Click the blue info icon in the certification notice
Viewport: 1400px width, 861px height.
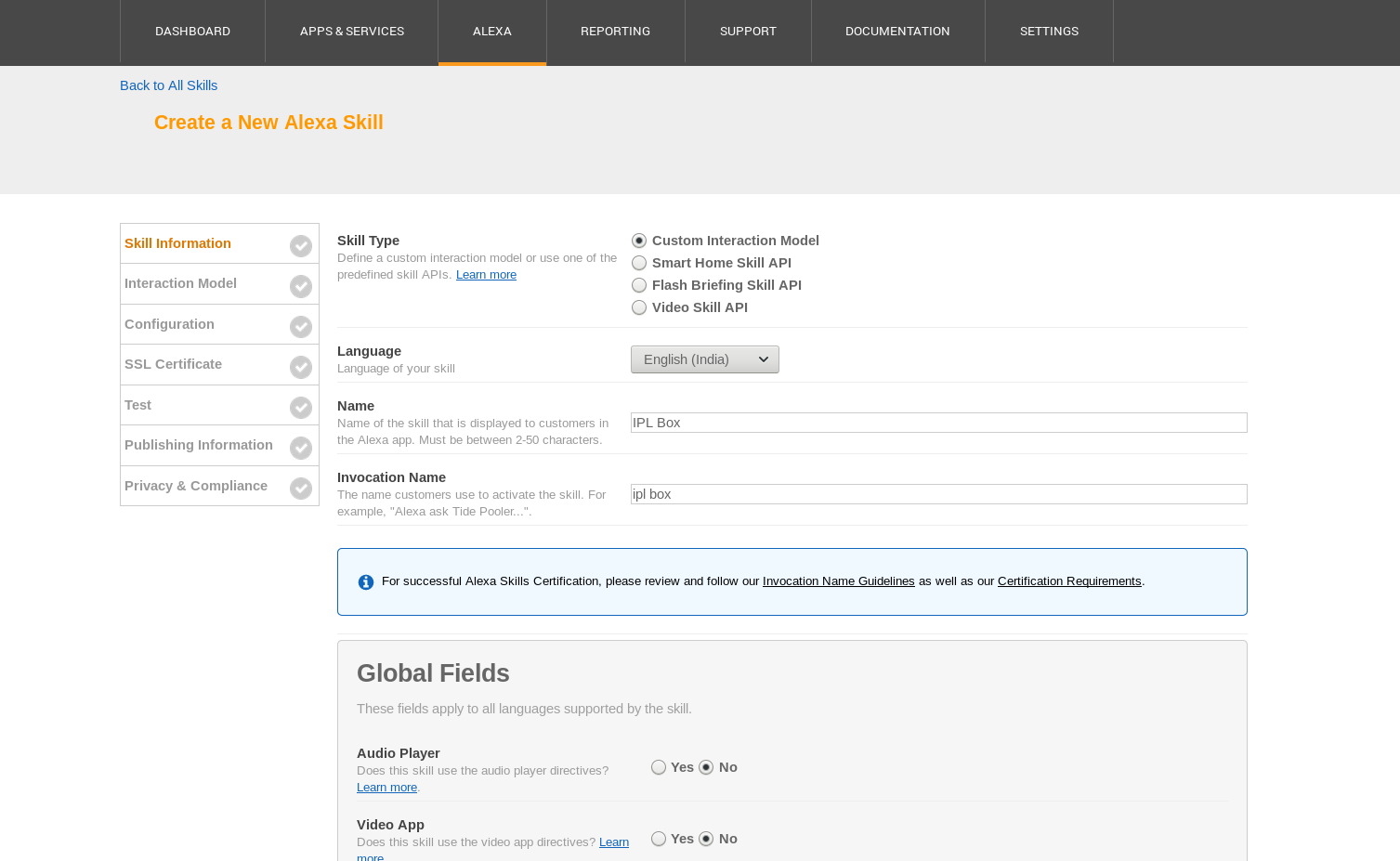point(366,582)
